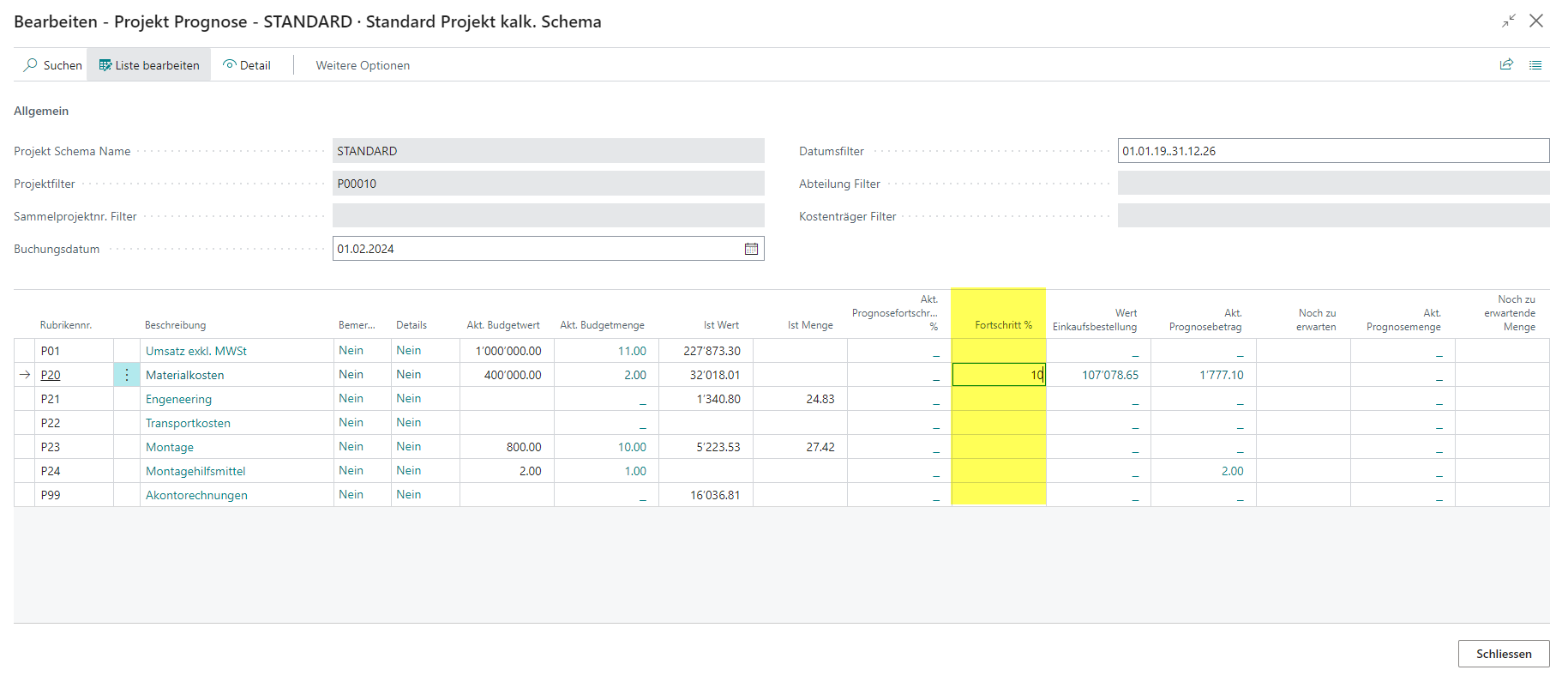This screenshot has height=676, width=1568.
Task: Click the Akt. Prognosebetrag value 1'777.10
Action: pos(1221,375)
